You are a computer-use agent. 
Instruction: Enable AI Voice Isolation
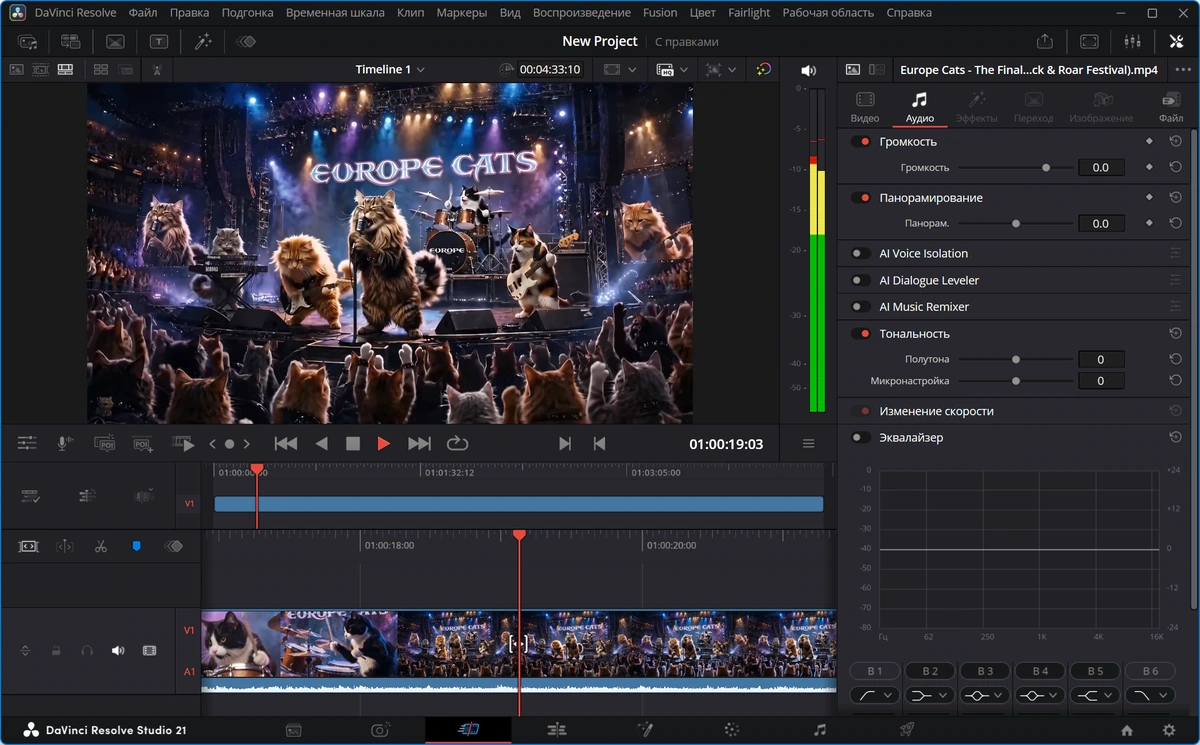860,254
